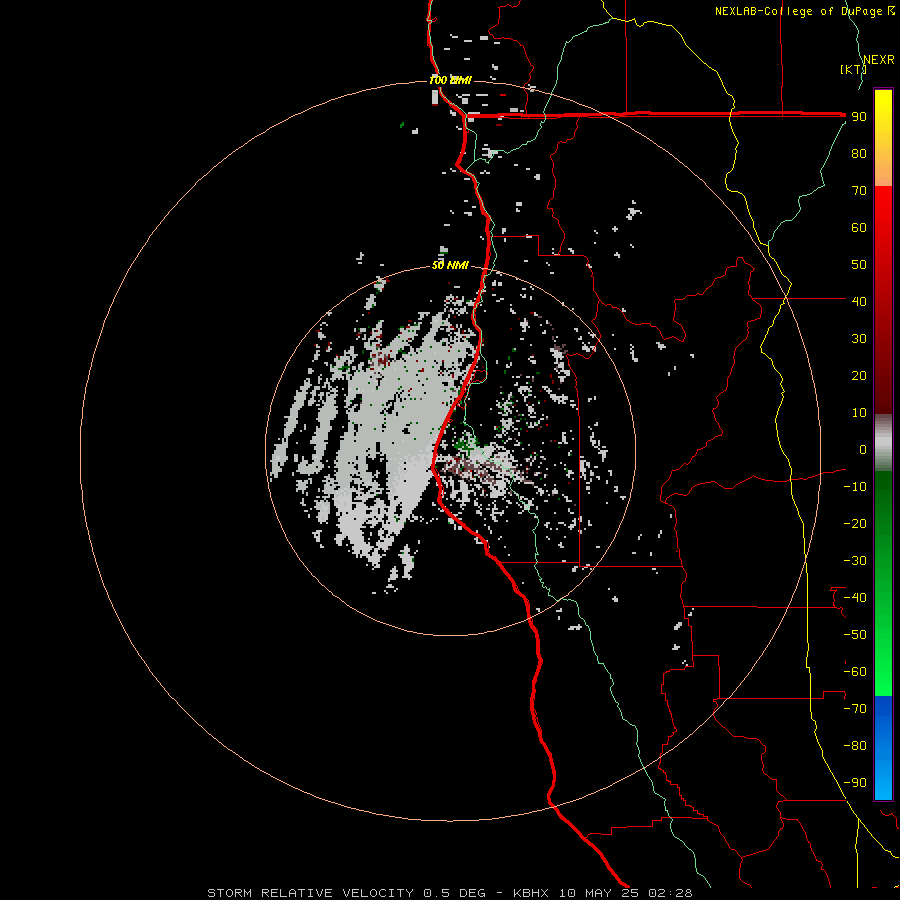Select the 60 value on velocity scale

(x=859, y=227)
